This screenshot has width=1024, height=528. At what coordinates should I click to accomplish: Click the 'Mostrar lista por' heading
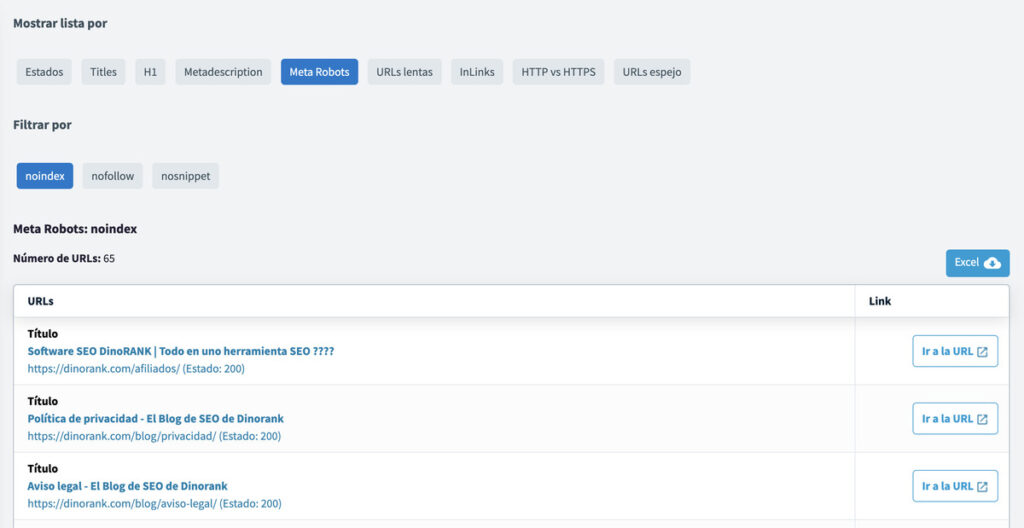(x=60, y=24)
